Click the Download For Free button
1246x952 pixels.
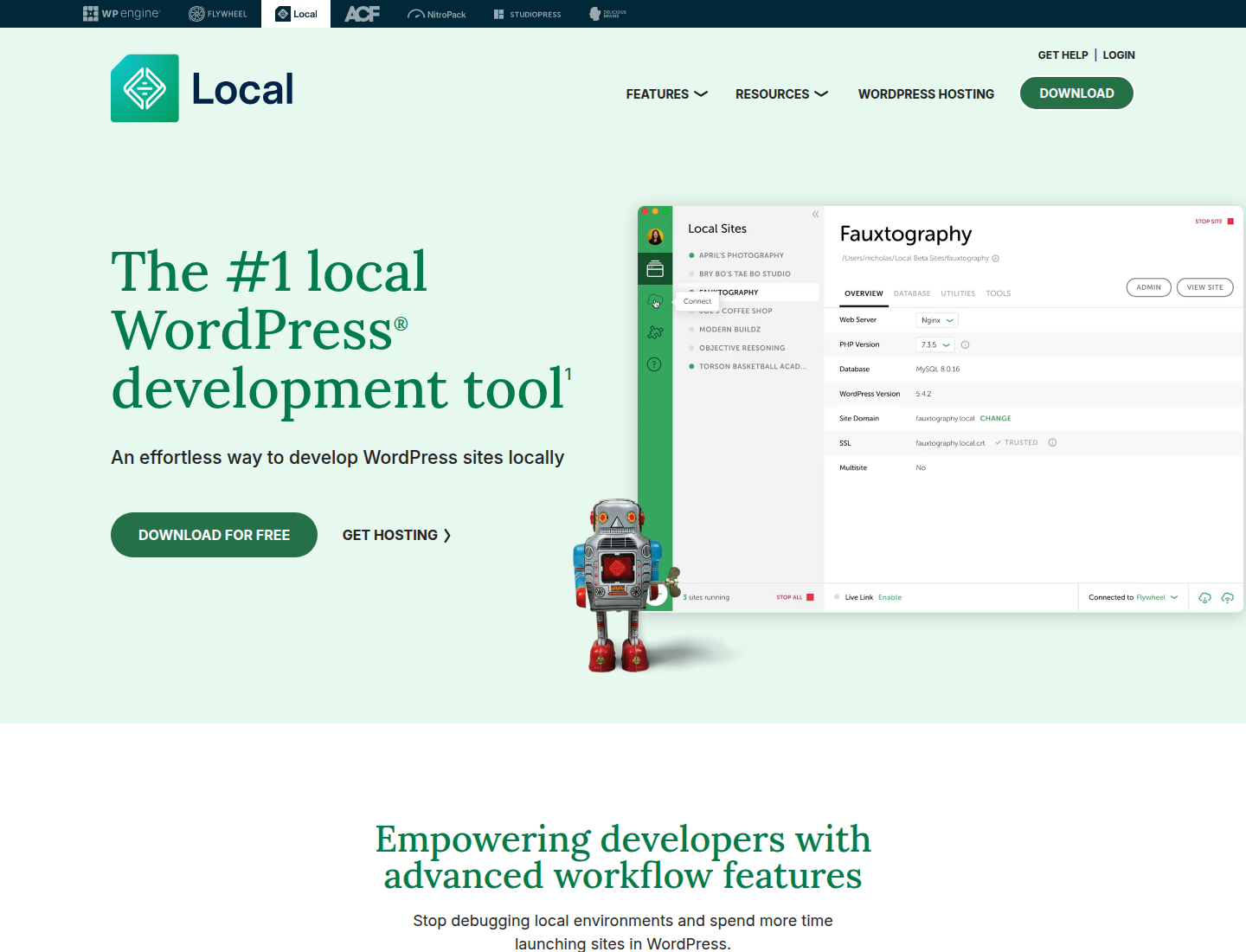(x=214, y=535)
